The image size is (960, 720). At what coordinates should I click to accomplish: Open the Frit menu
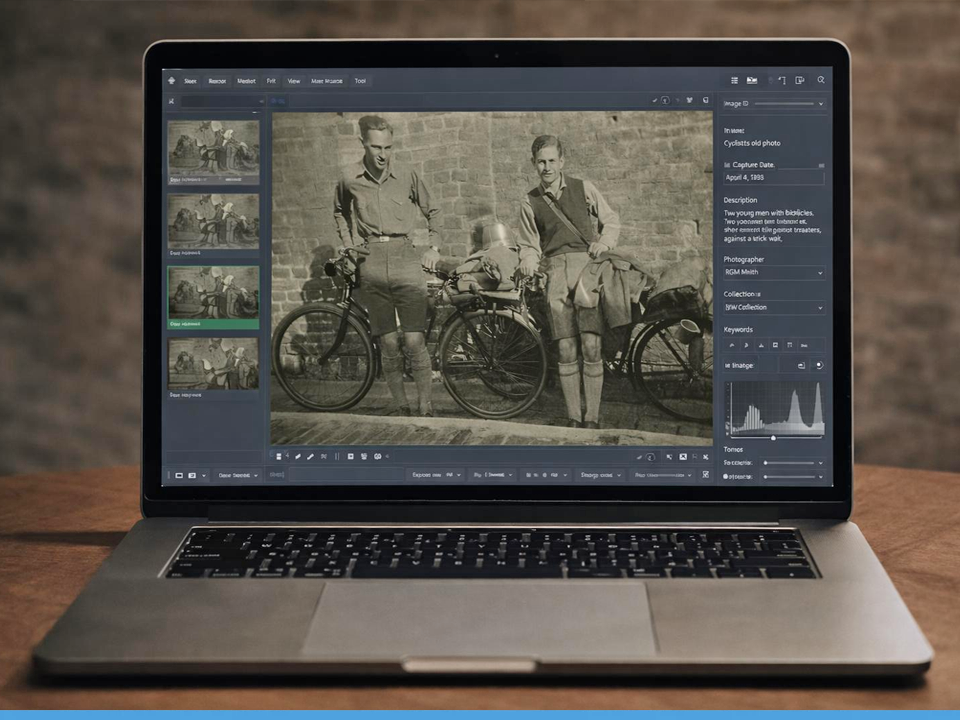pos(271,81)
